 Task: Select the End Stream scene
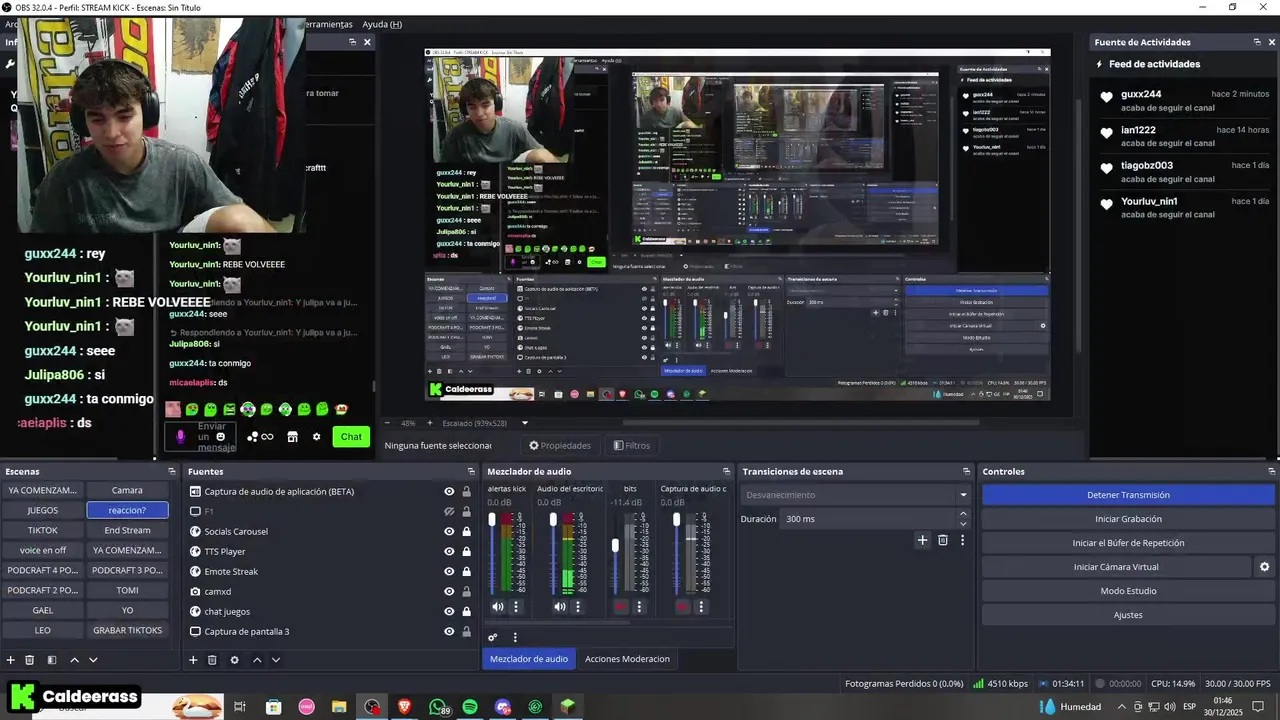(x=127, y=530)
